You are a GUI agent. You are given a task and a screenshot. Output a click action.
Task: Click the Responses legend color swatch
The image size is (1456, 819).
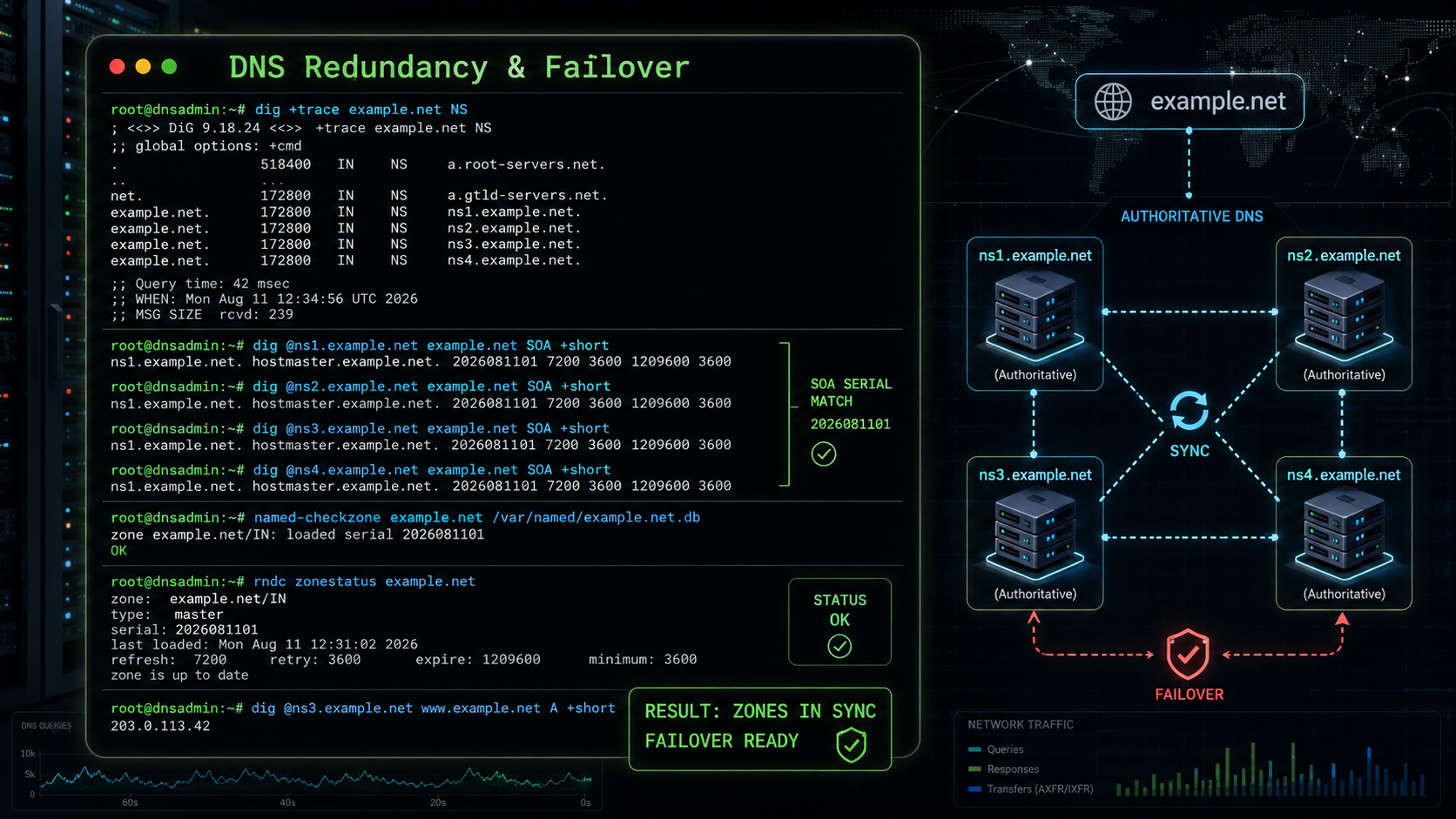click(974, 769)
